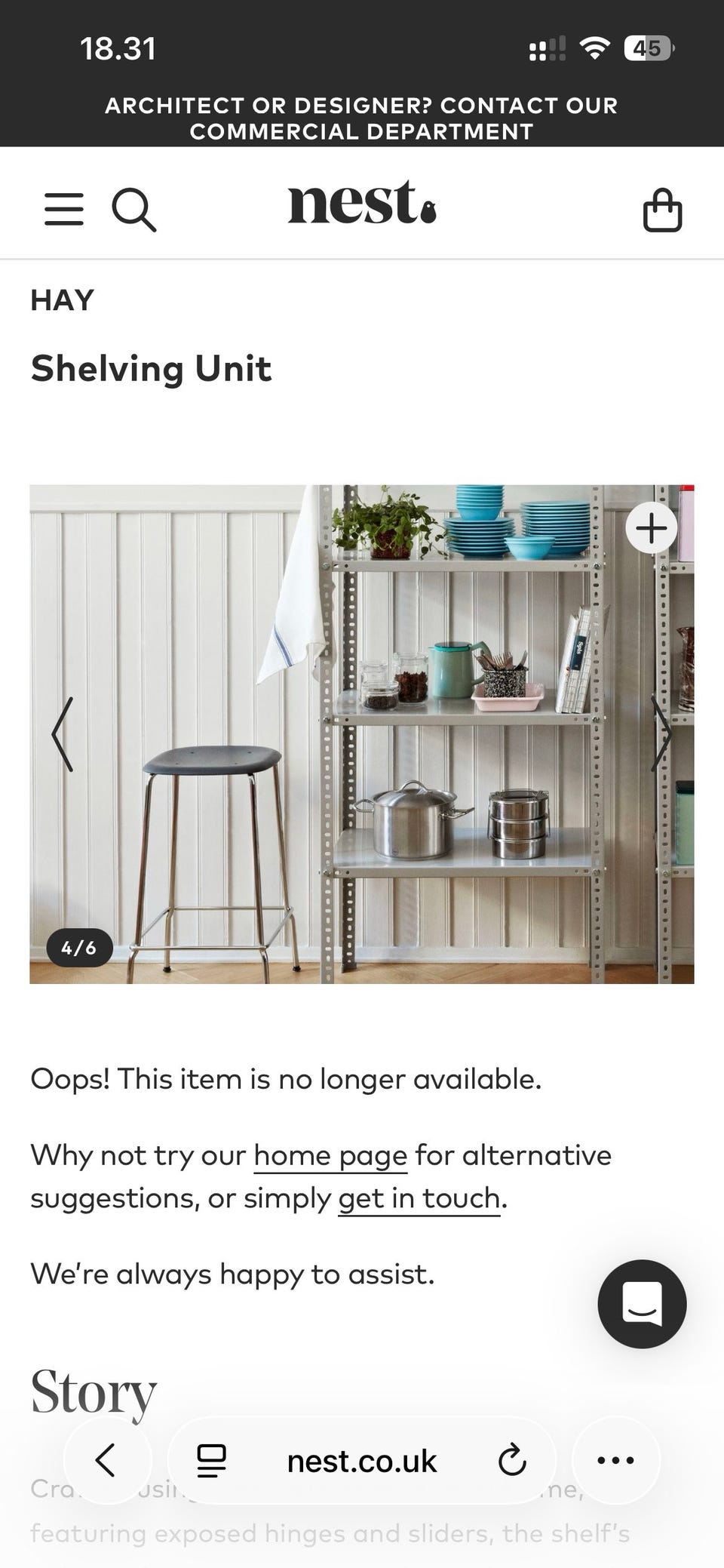The image size is (724, 1568).
Task: Open the hamburger navigation menu
Action: click(x=64, y=209)
